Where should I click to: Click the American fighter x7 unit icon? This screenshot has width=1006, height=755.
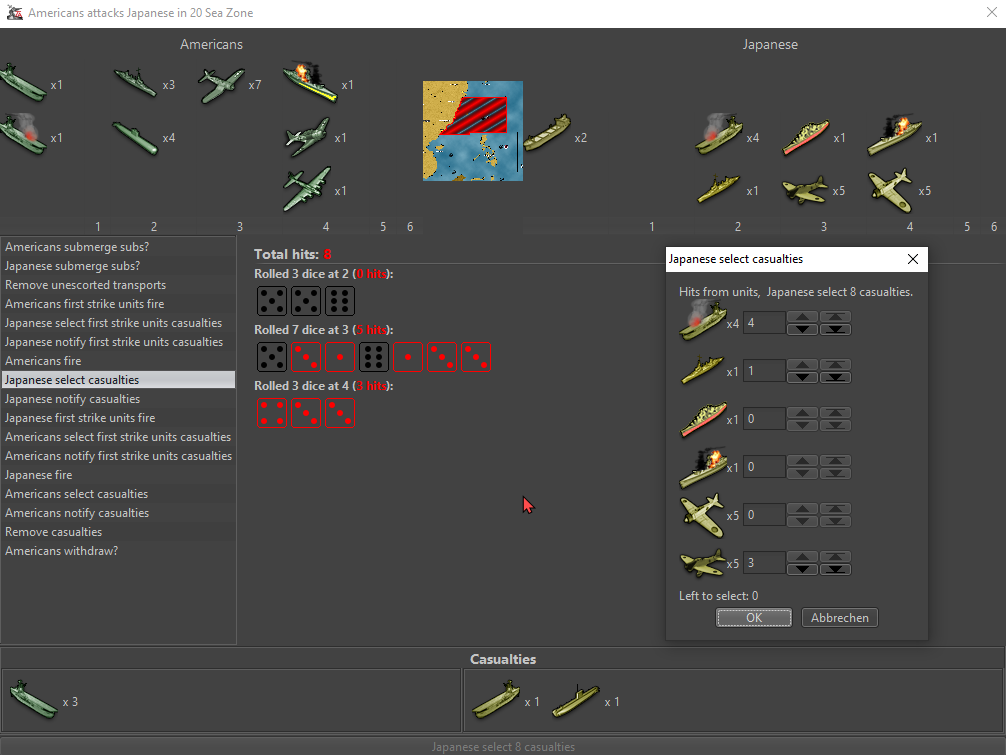pyautogui.click(x=221, y=85)
